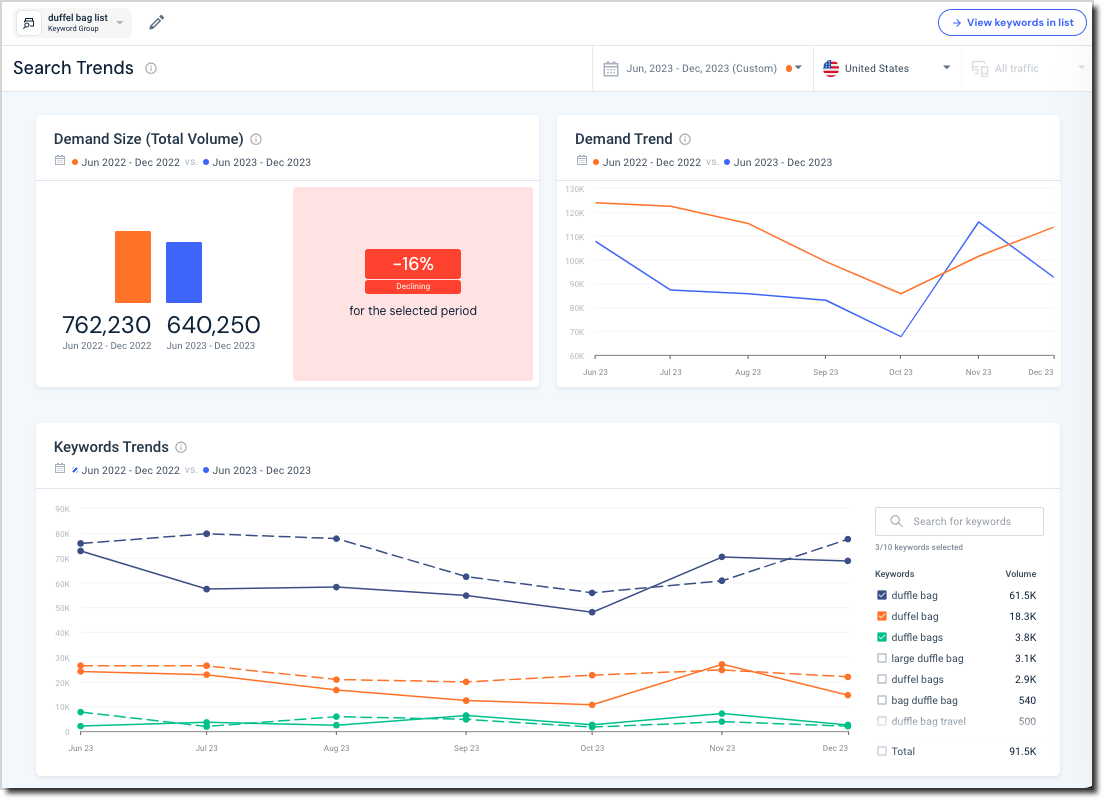Click the keyword group icon beside duffel bag list
1104x800 pixels.
tap(28, 21)
